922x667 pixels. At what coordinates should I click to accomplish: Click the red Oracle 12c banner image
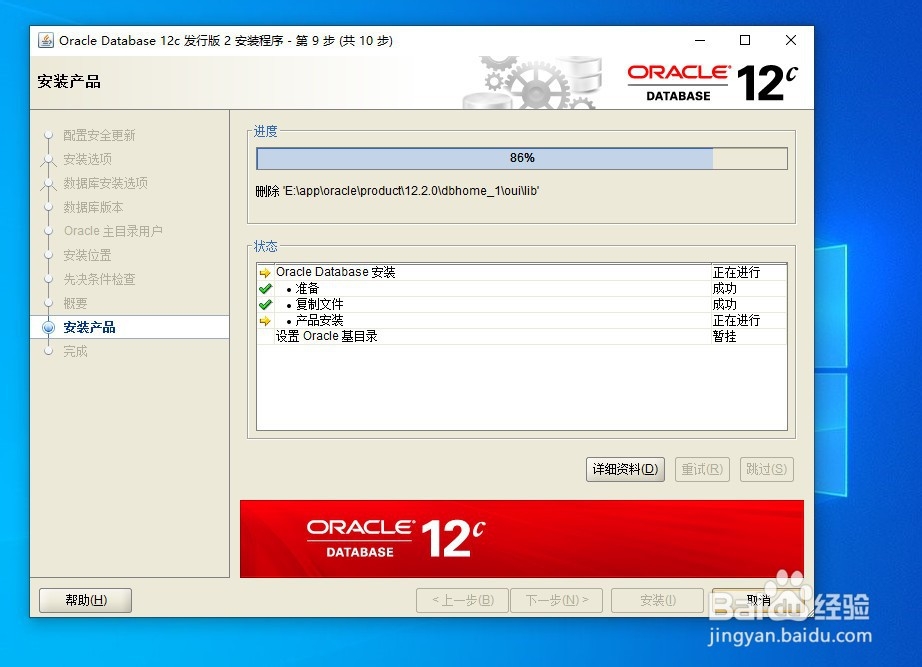click(520, 538)
